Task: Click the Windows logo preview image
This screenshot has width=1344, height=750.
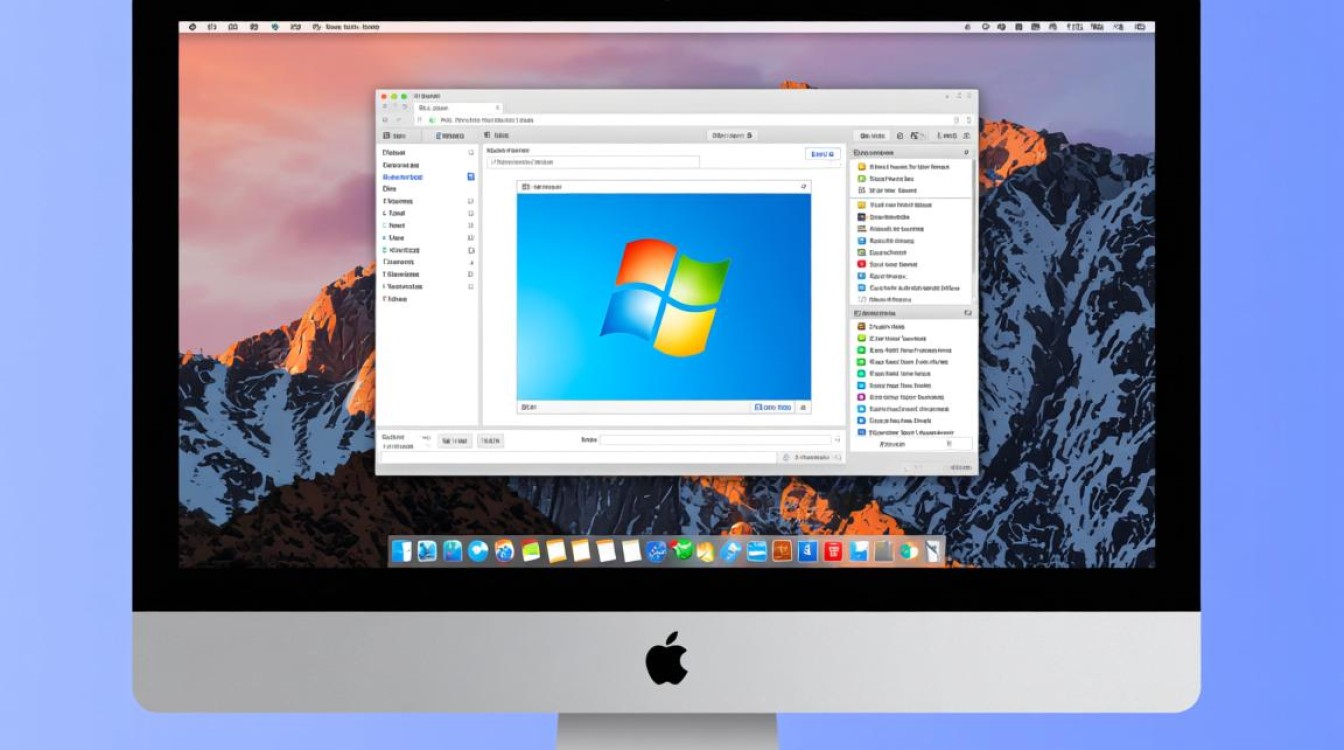Action: [x=663, y=296]
